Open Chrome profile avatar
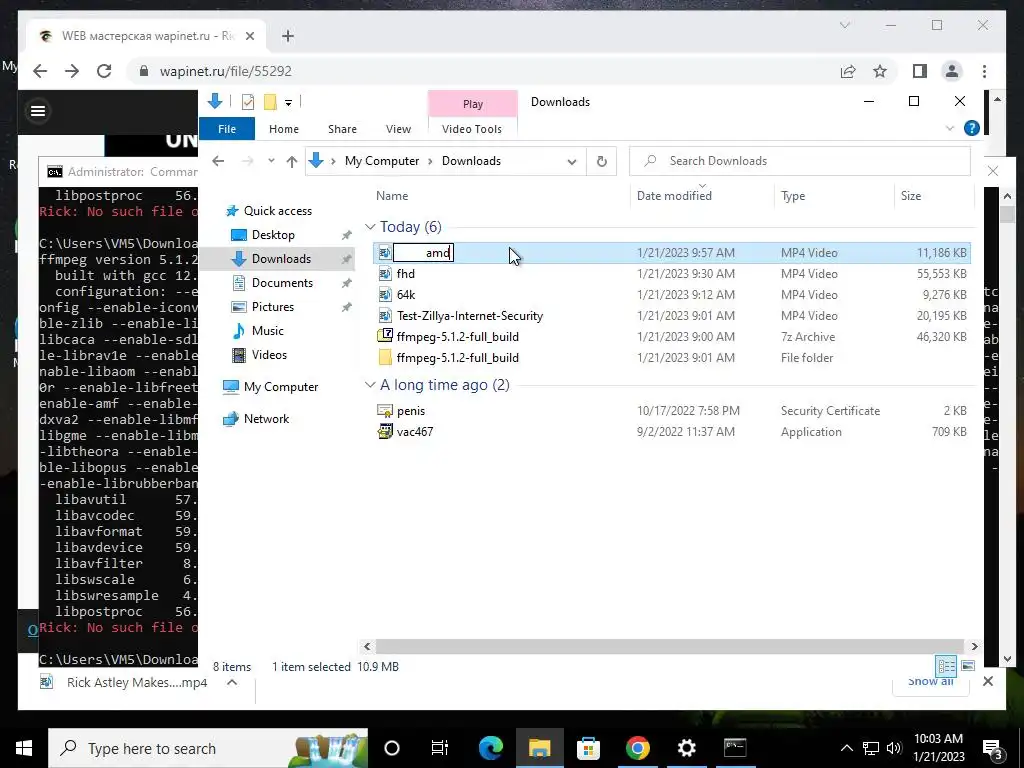The width and height of the screenshot is (1024, 768). point(952,71)
